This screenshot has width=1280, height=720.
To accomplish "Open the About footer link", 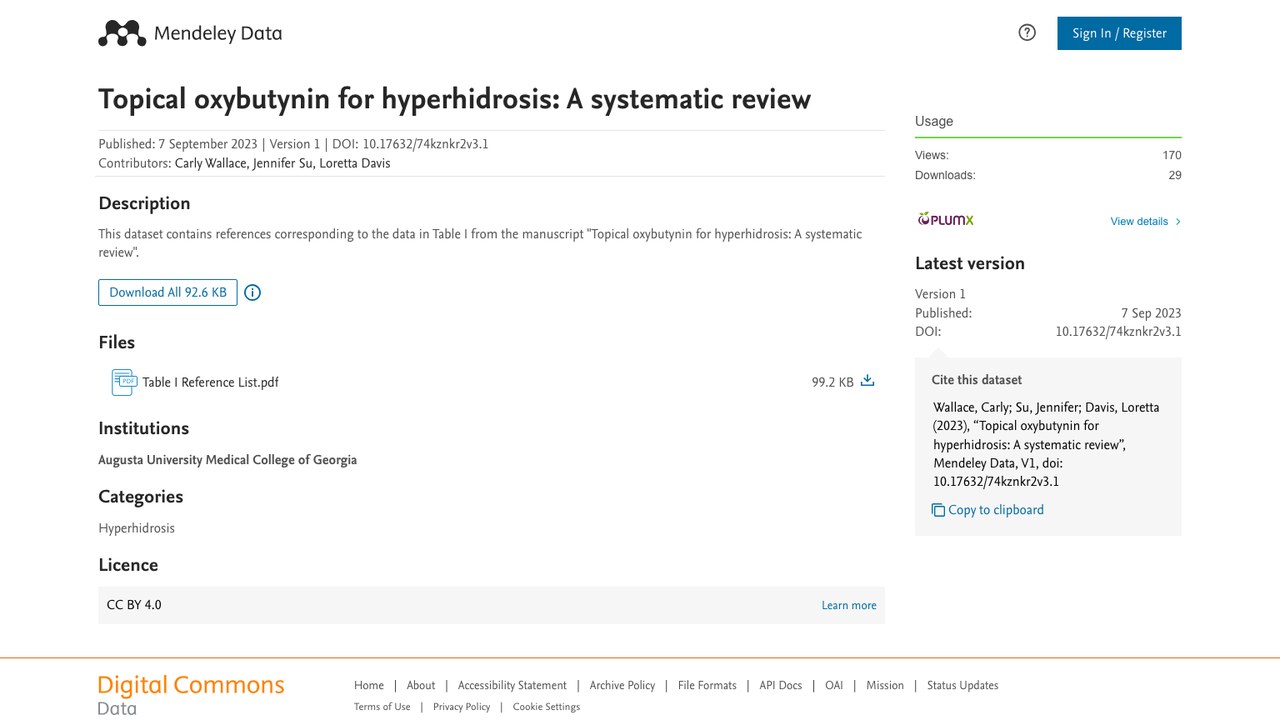I will pyautogui.click(x=421, y=685).
